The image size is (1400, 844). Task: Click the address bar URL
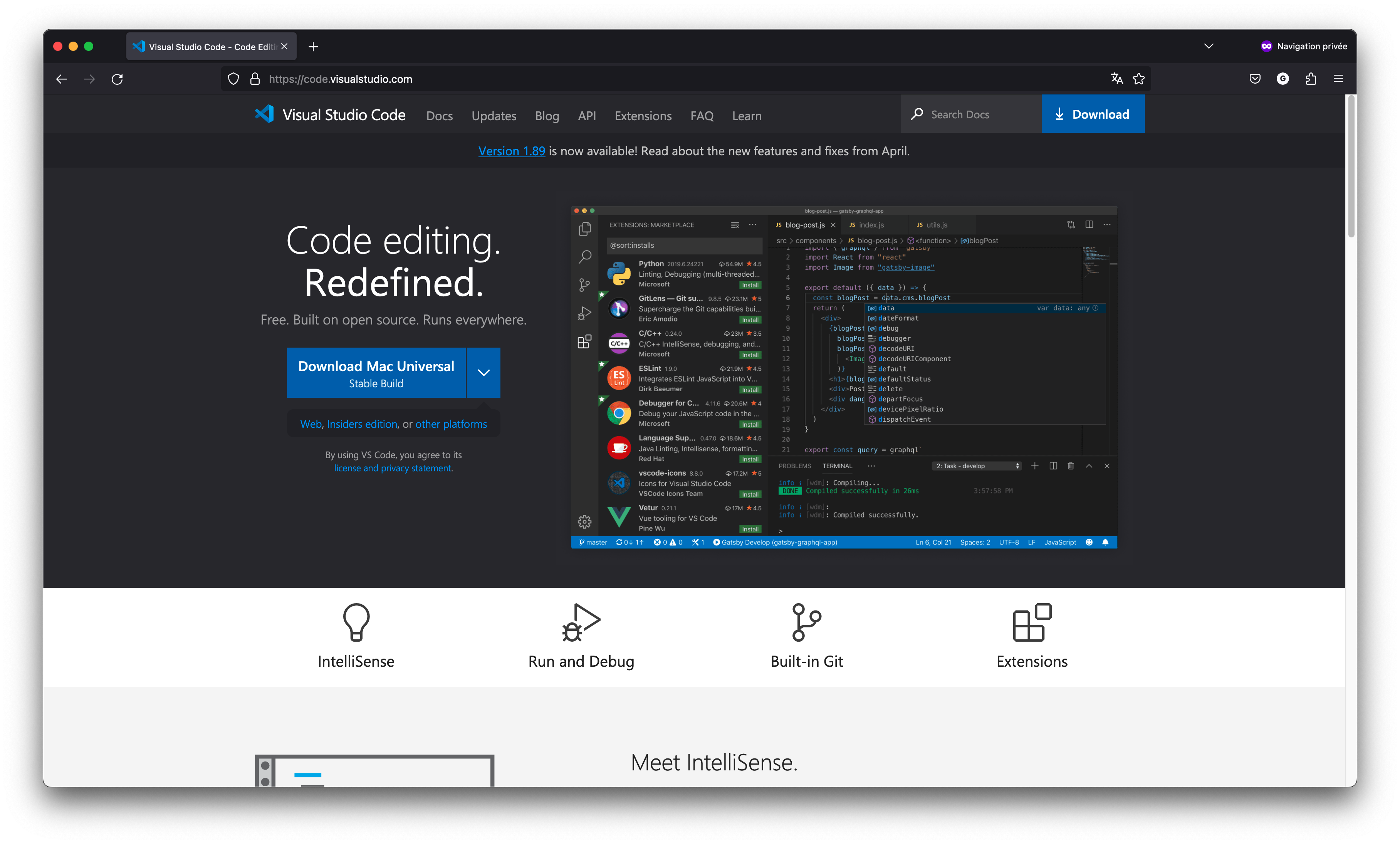[x=340, y=79]
